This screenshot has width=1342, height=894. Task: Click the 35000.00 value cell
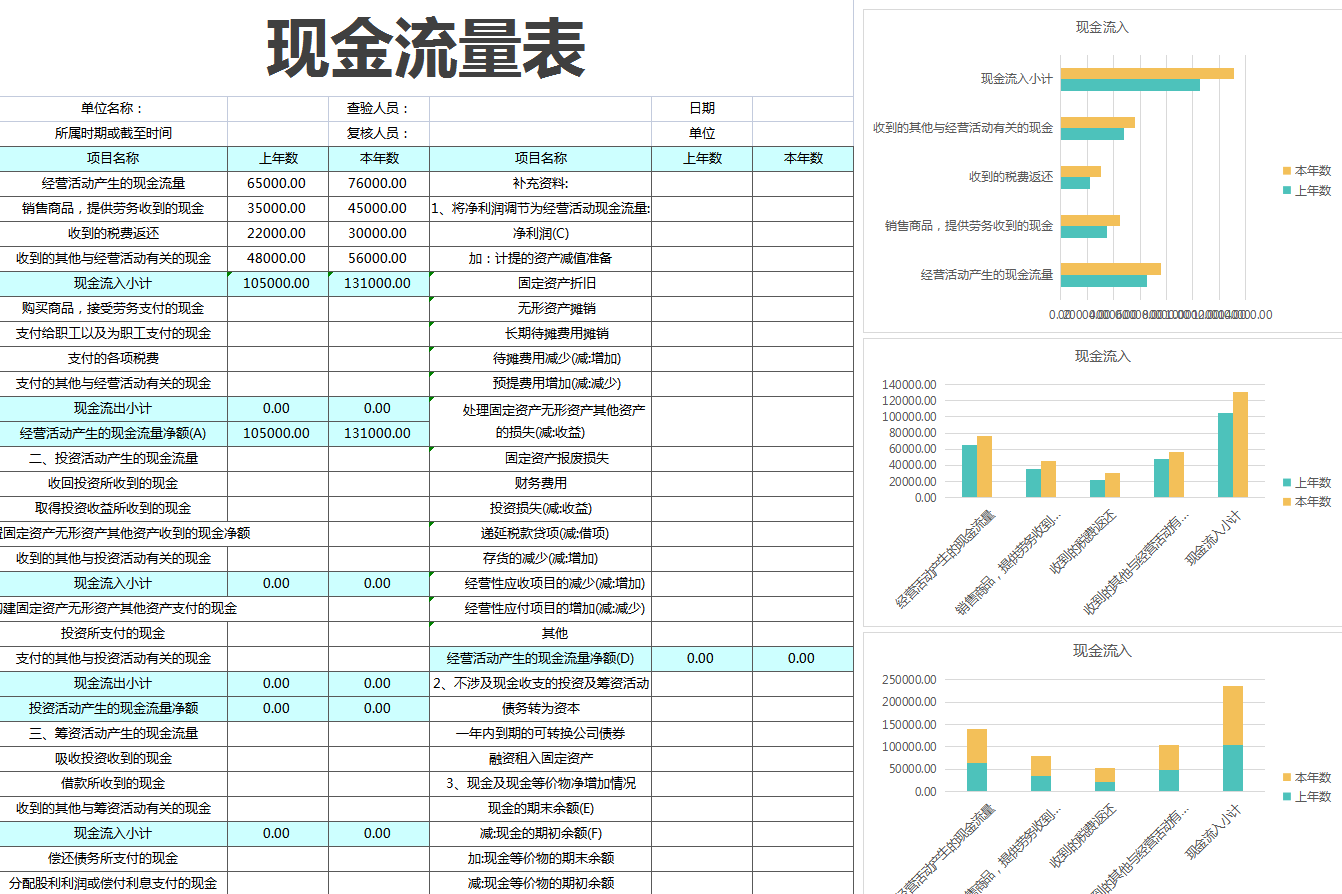(277, 208)
